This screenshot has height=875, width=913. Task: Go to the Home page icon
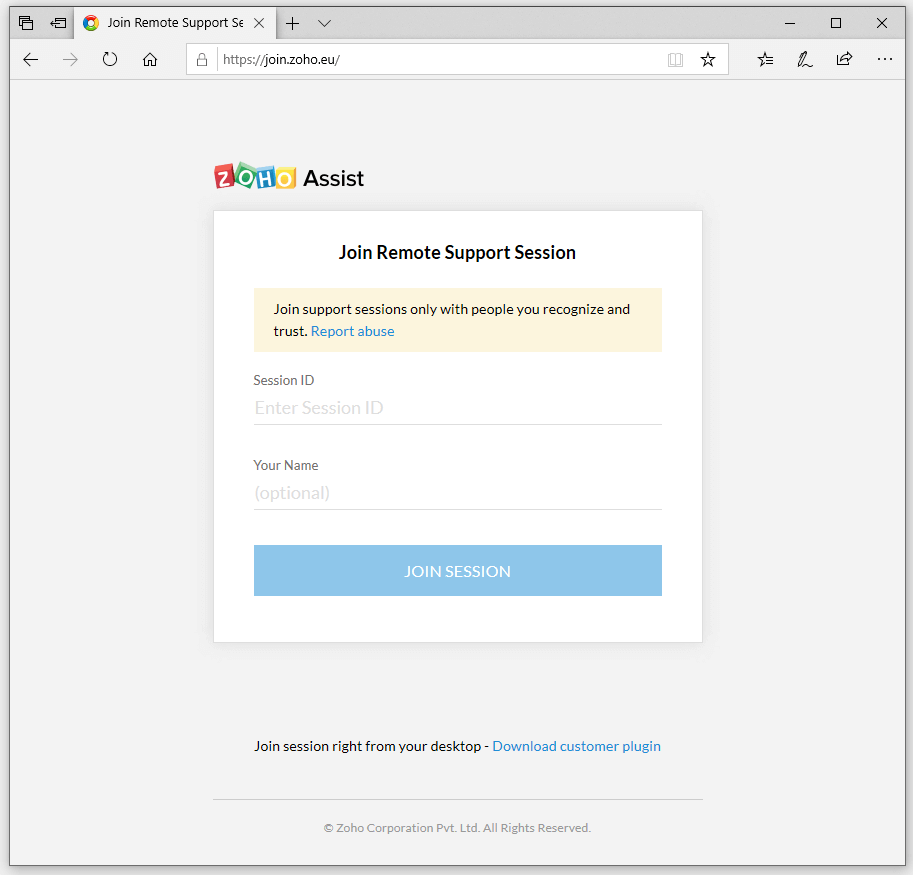click(150, 60)
